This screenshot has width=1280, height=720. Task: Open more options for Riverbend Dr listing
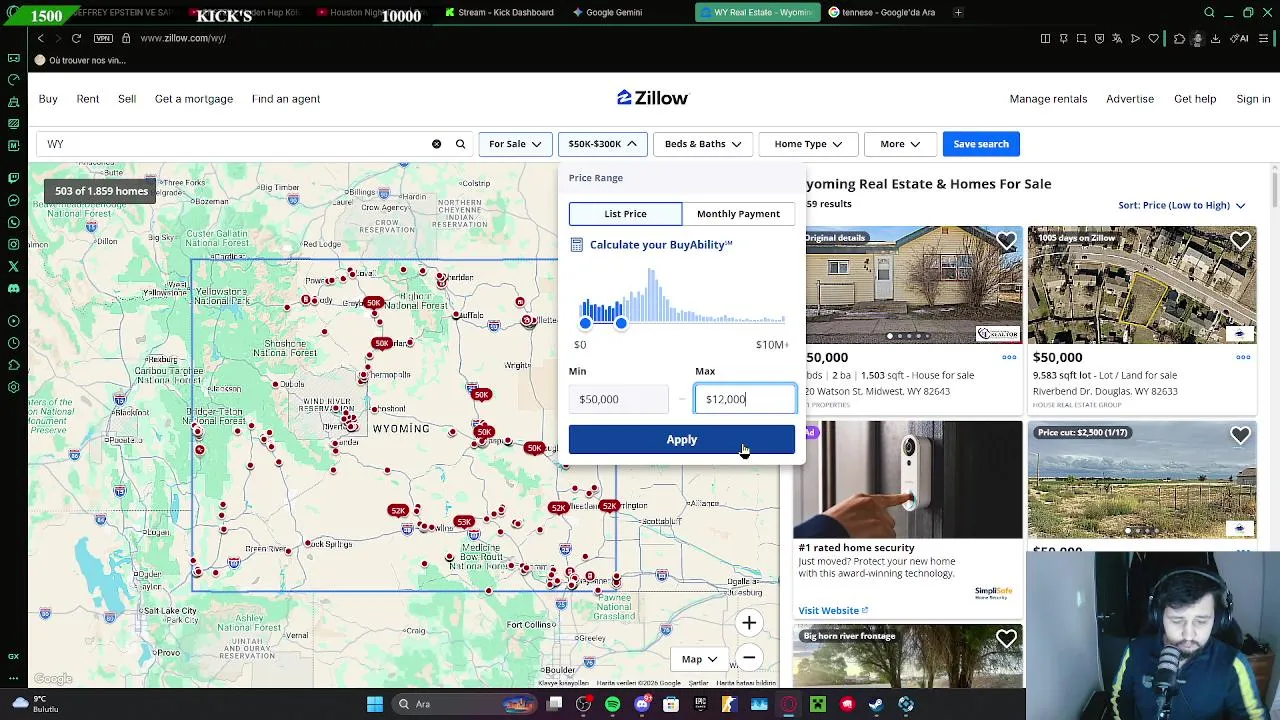(x=1243, y=357)
